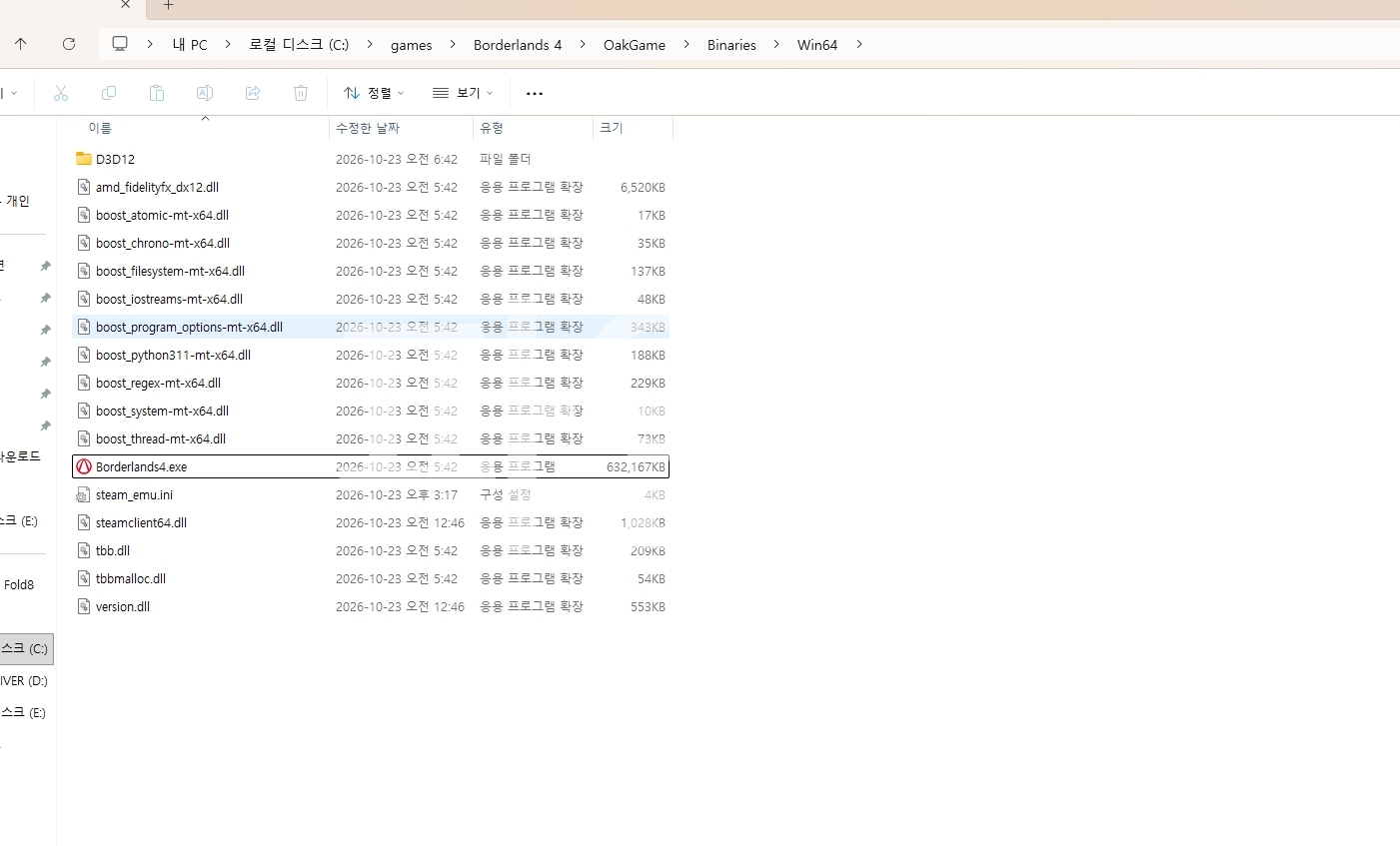
Task: Click the steam_emu.ini settings file icon
Action: [84, 494]
